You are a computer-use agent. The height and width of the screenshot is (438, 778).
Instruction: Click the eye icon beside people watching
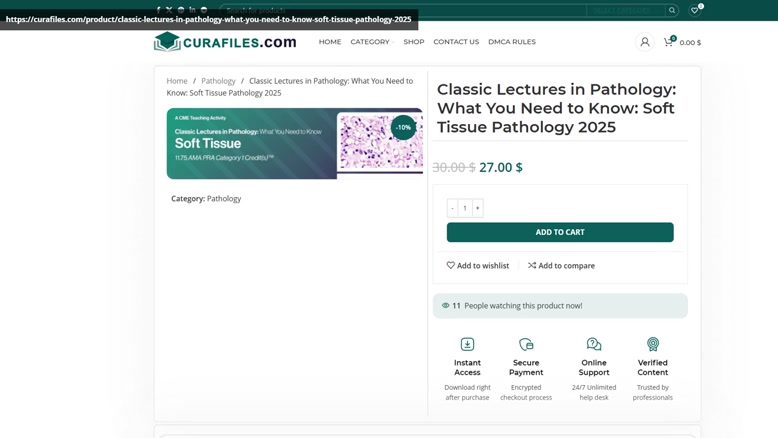coord(446,306)
